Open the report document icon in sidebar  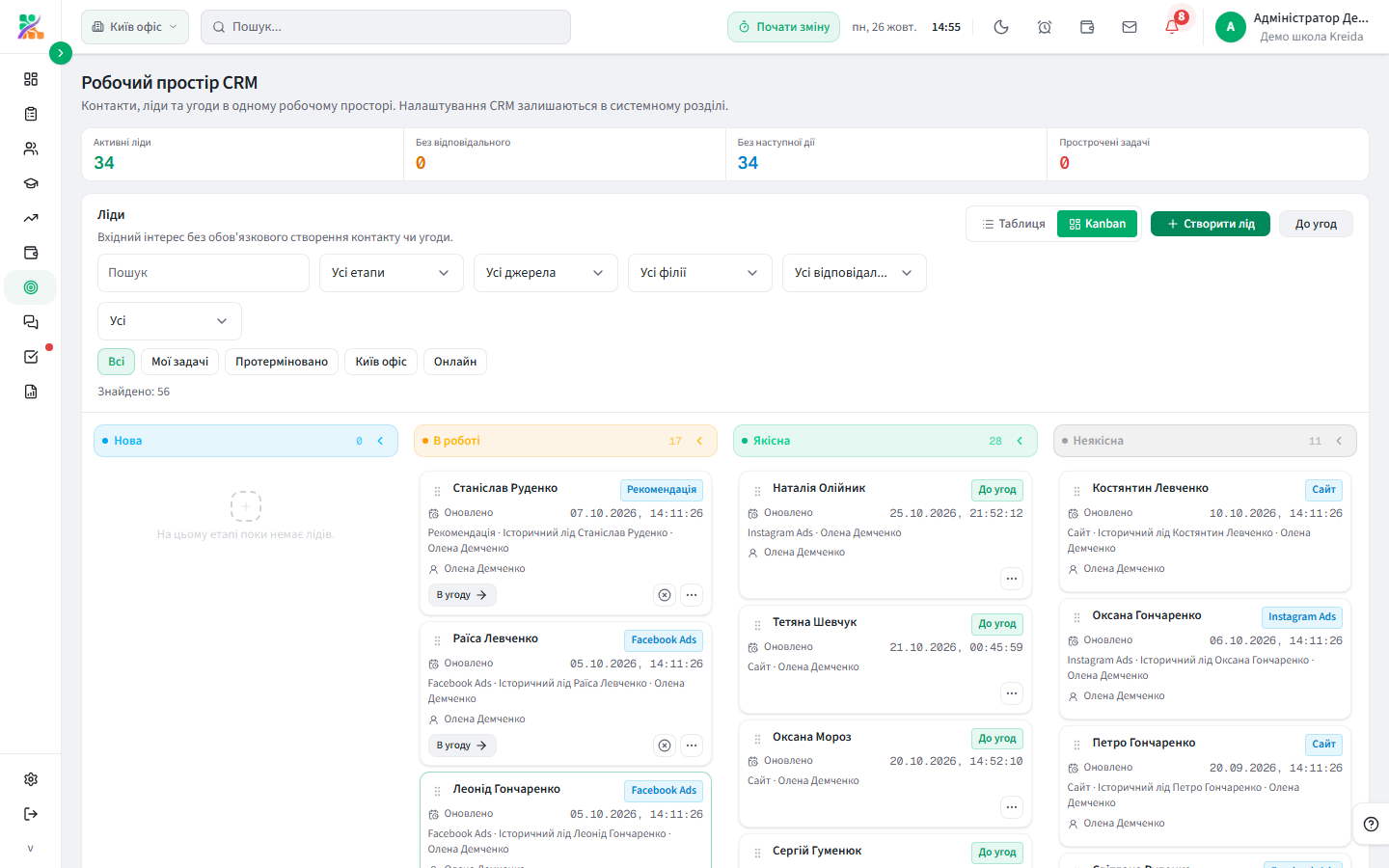coord(31,392)
